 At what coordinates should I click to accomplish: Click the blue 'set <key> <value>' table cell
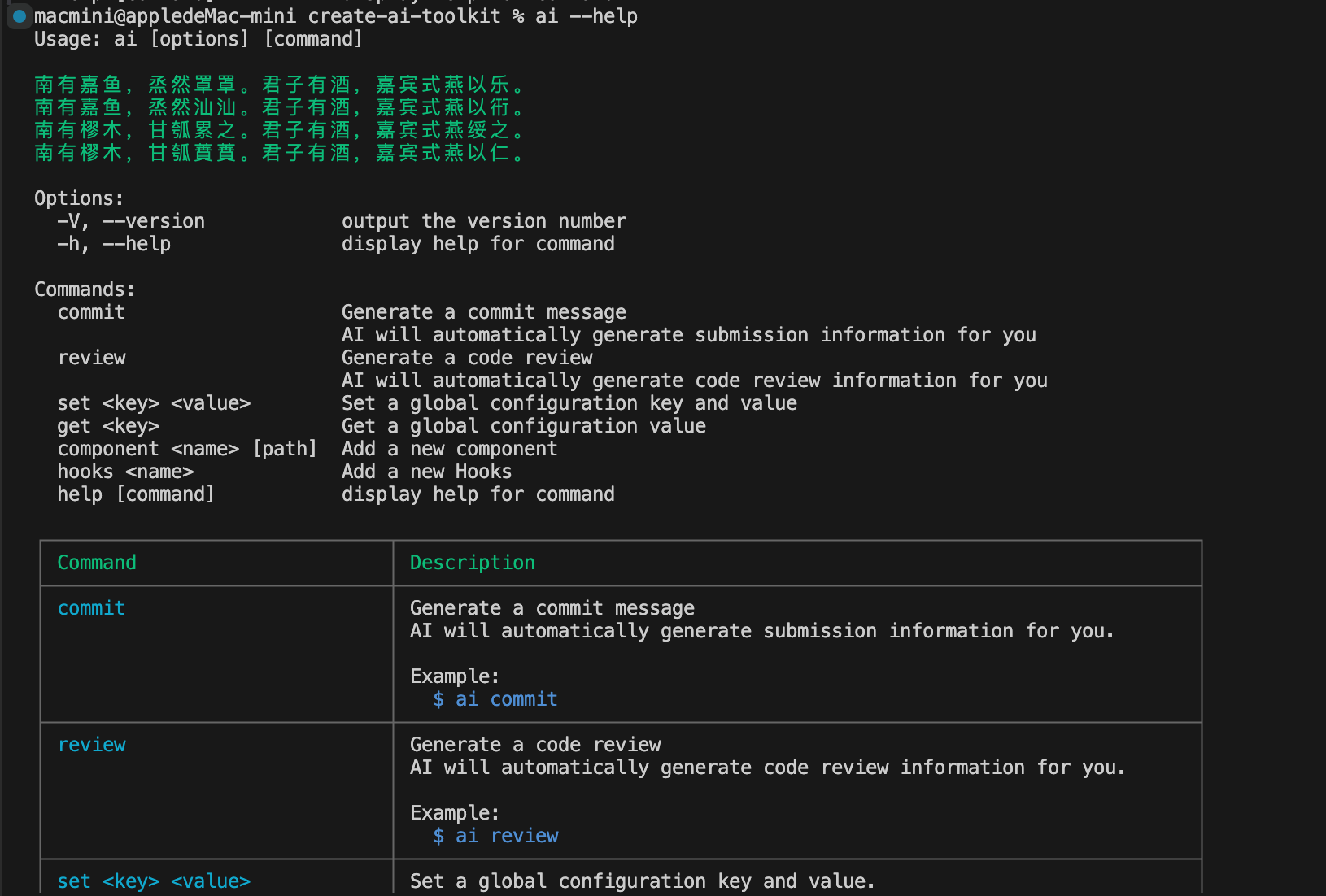[x=154, y=881]
